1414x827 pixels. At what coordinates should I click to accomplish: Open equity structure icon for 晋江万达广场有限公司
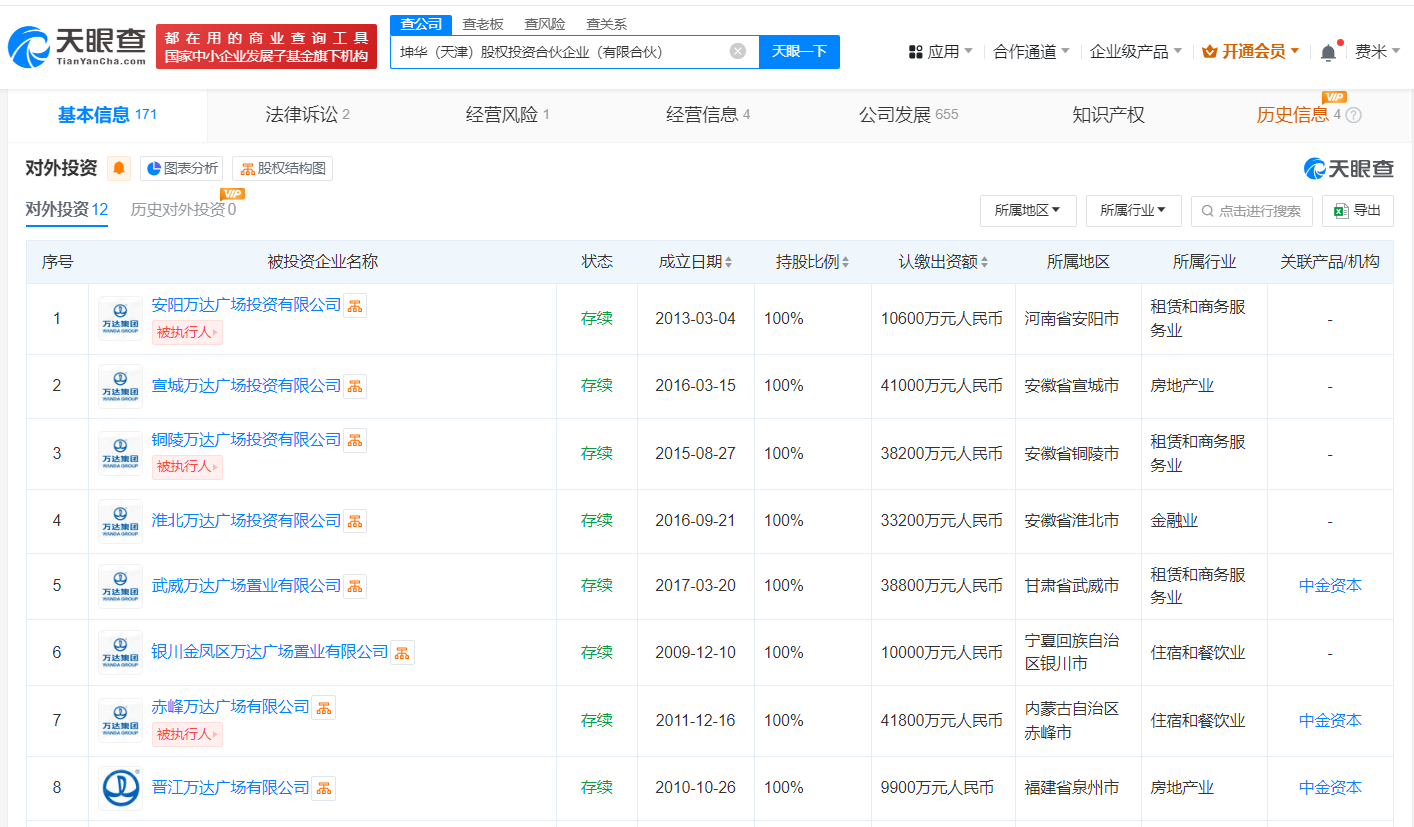324,788
